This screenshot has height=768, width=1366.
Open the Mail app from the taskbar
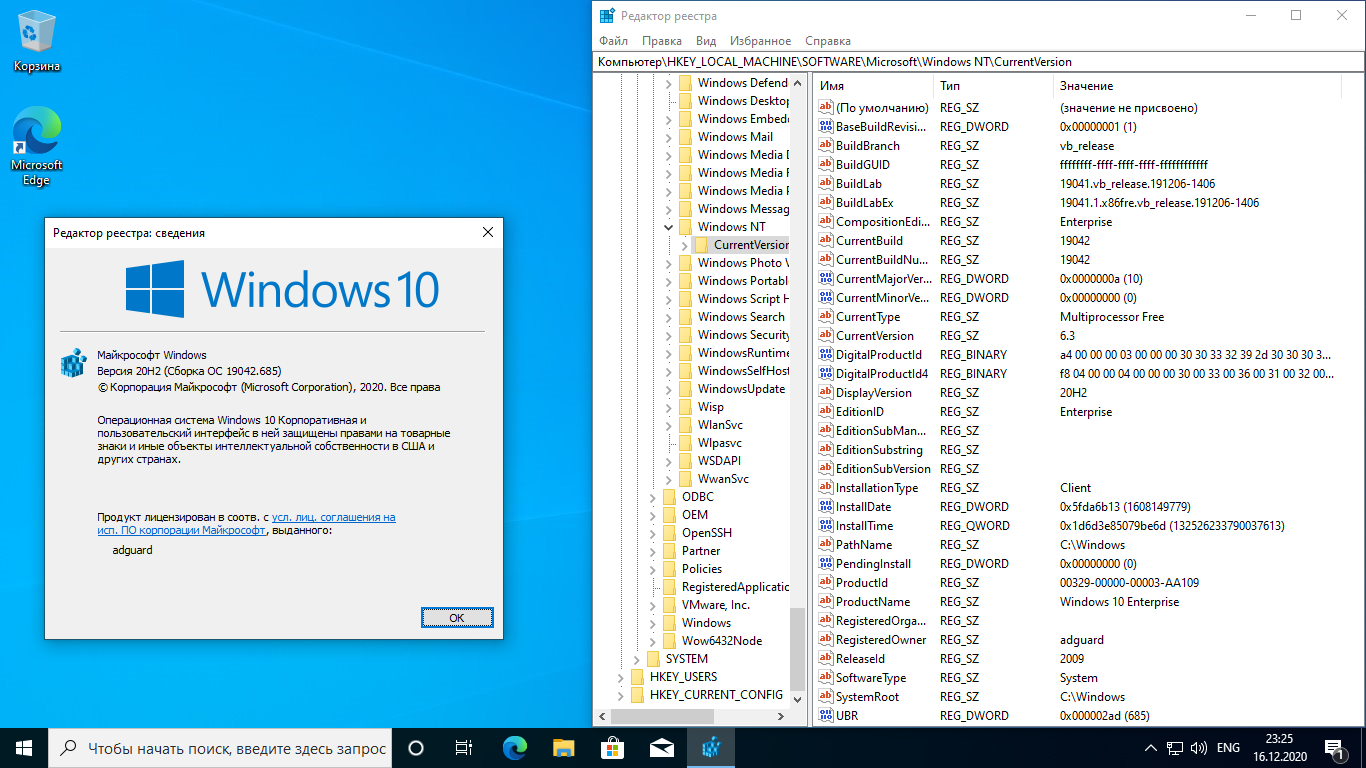tap(661, 748)
